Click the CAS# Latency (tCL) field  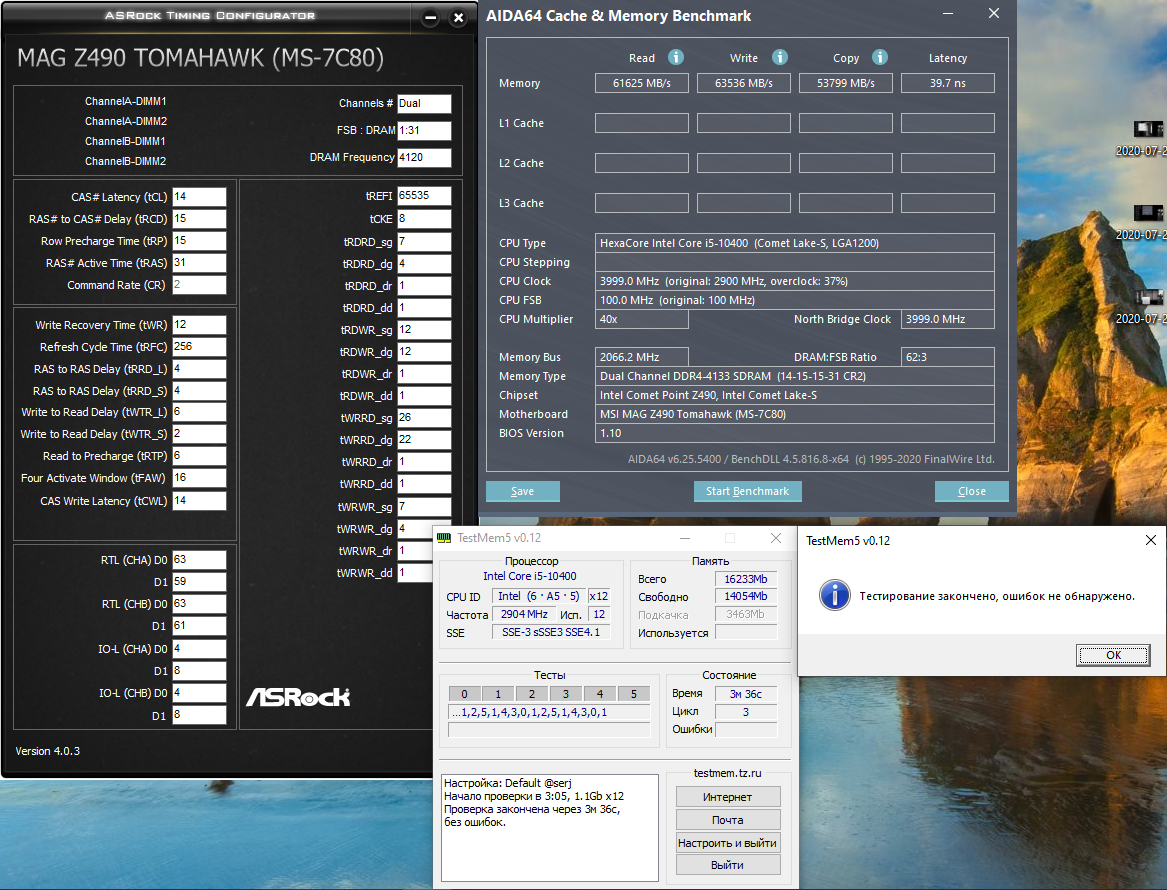[x=199, y=196]
